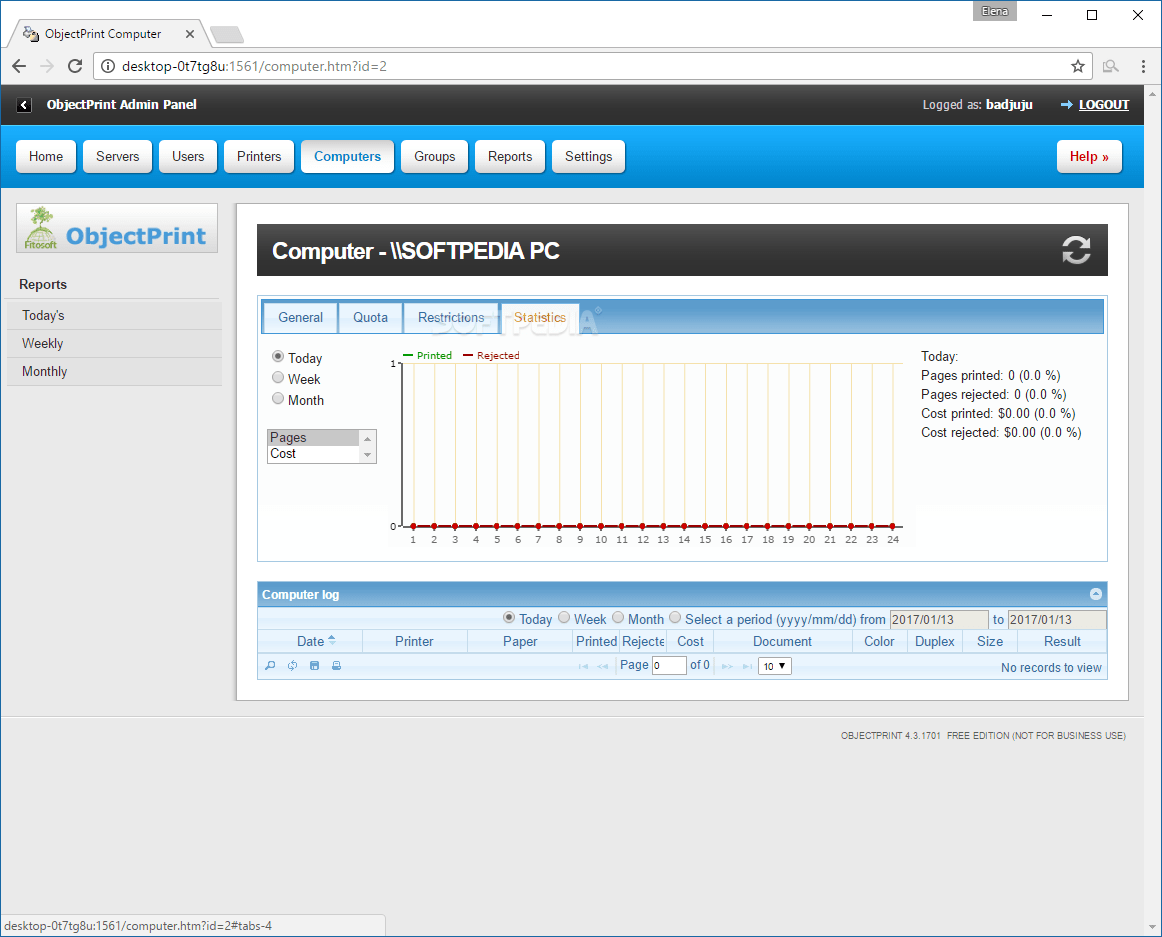Switch to the Quota tab
Image resolution: width=1162 pixels, height=937 pixels.
point(371,317)
